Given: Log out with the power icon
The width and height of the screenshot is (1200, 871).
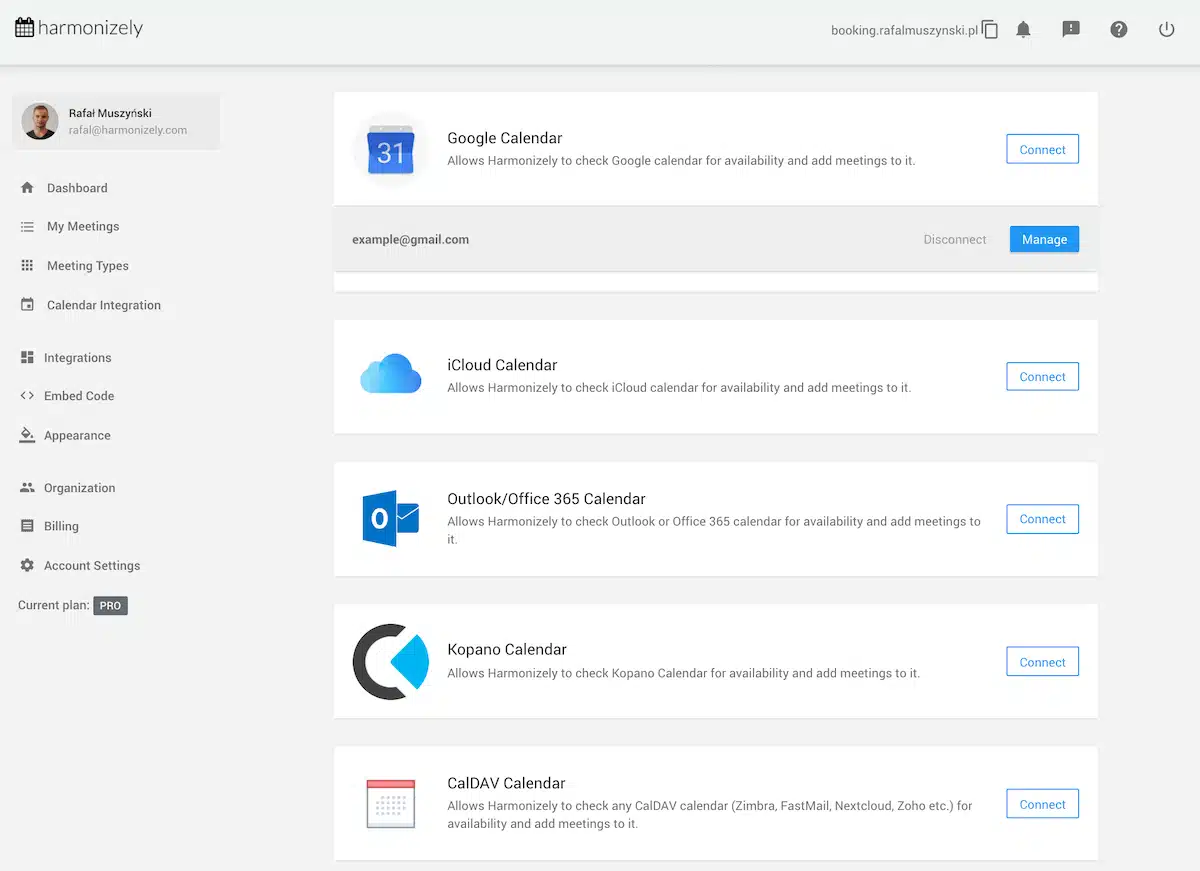Looking at the screenshot, I should tap(1166, 30).
